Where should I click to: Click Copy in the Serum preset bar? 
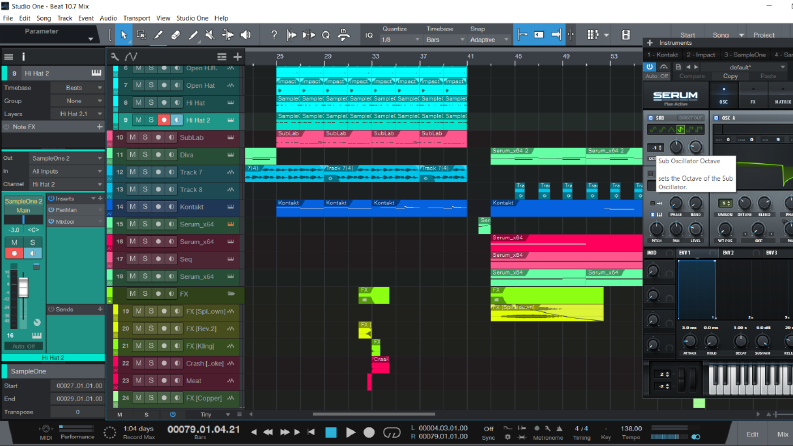[x=730, y=76]
